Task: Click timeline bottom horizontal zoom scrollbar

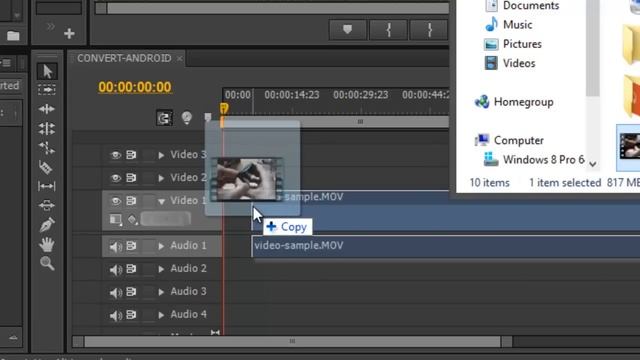Action: click(292, 341)
